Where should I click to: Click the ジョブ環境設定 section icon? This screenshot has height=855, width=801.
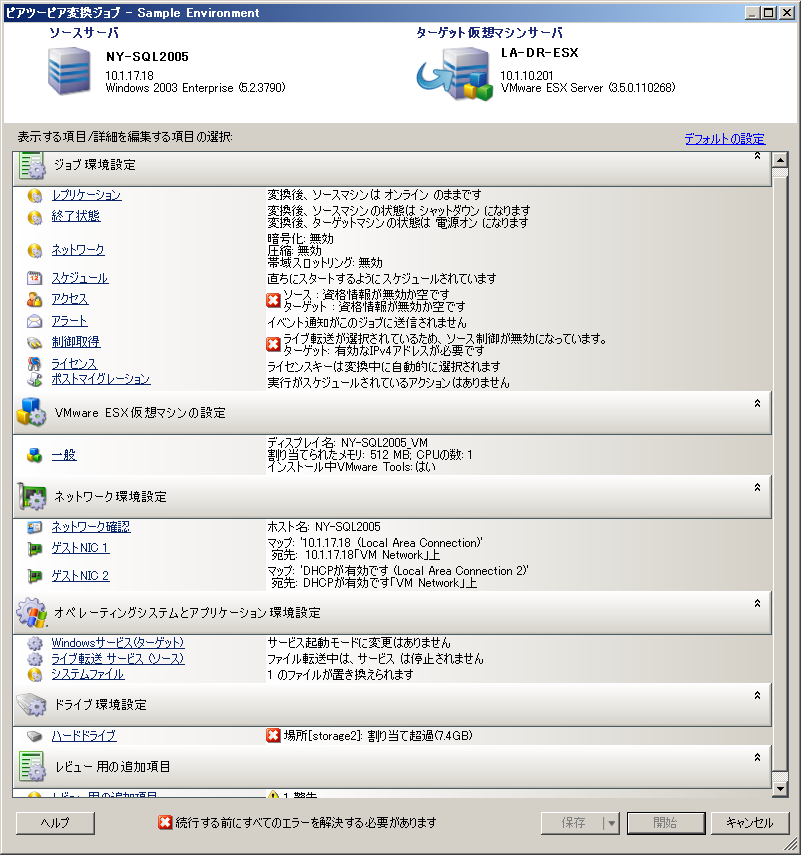click(x=32, y=166)
